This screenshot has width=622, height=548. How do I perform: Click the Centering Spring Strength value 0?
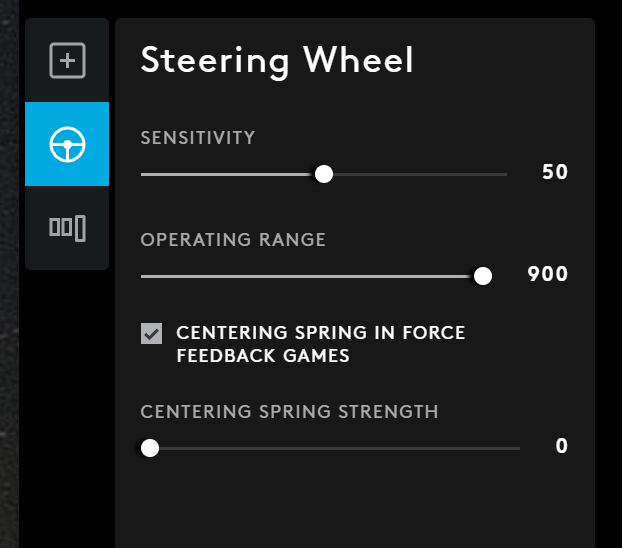point(561,446)
